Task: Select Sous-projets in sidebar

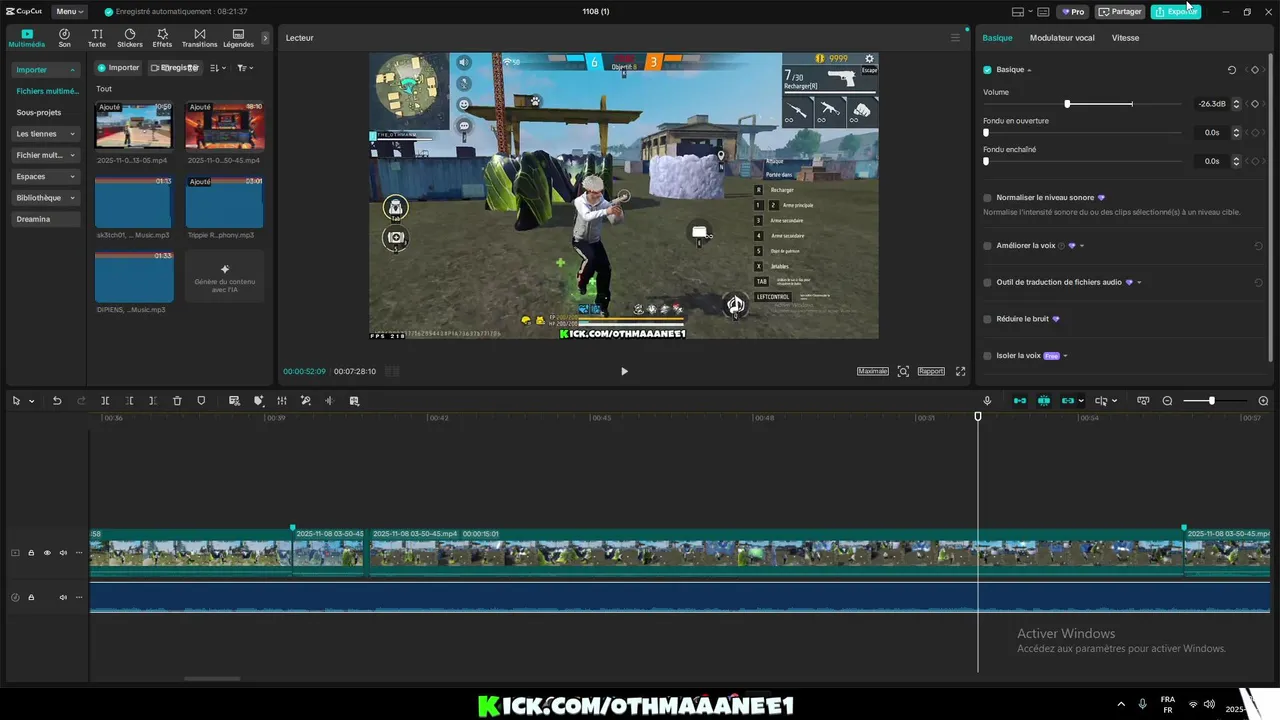Action: (x=39, y=113)
